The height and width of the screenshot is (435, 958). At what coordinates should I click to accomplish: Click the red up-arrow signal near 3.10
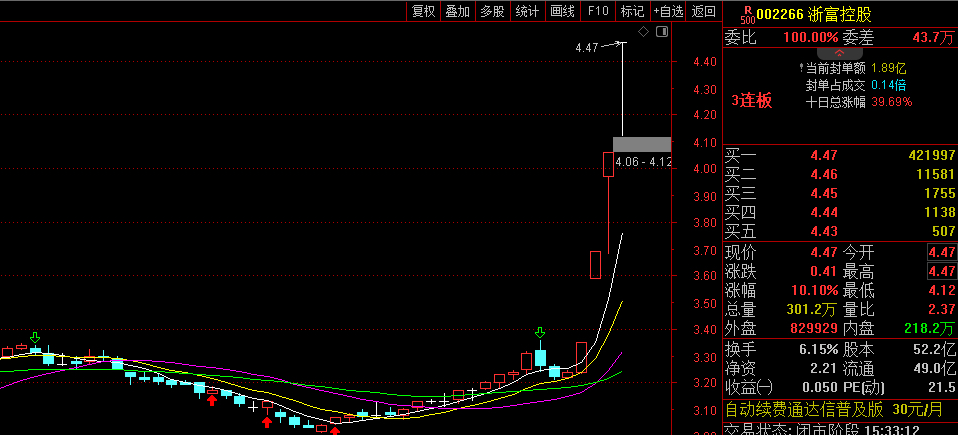coord(267,423)
